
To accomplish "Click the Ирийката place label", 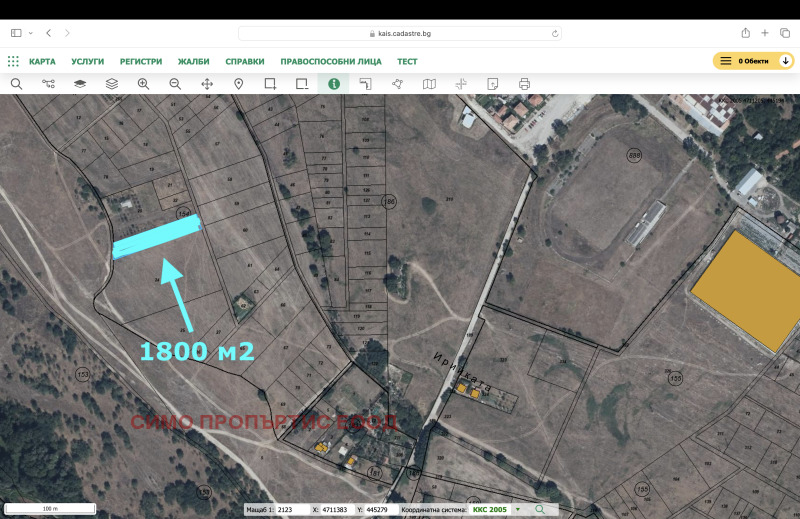I will tap(462, 371).
